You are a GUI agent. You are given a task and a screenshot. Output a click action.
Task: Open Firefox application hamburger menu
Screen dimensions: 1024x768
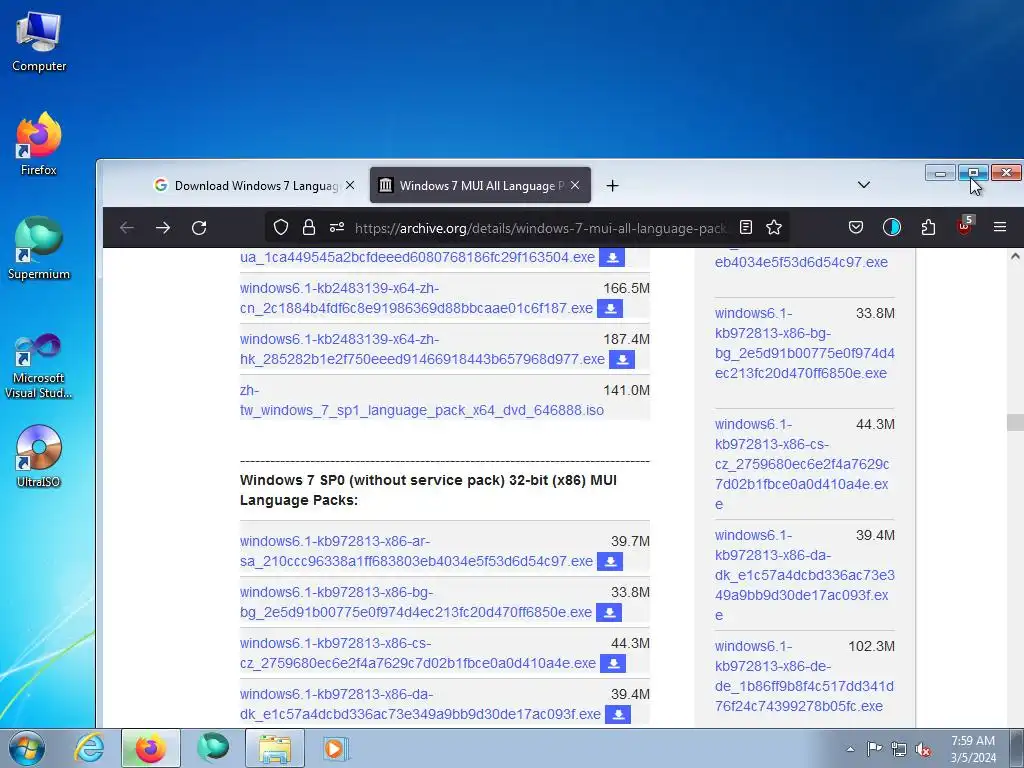(1000, 227)
